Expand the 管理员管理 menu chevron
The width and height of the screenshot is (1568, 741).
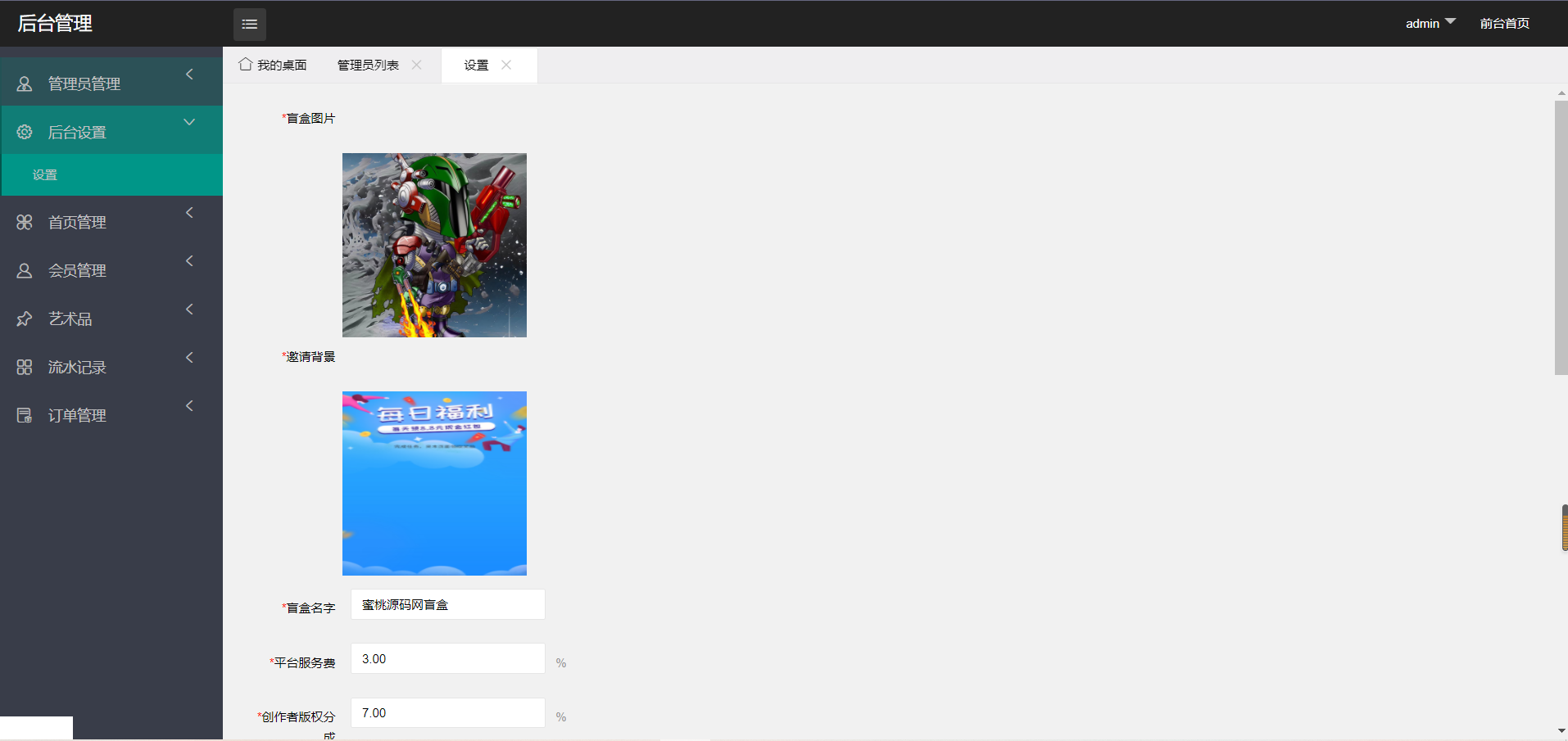(189, 75)
